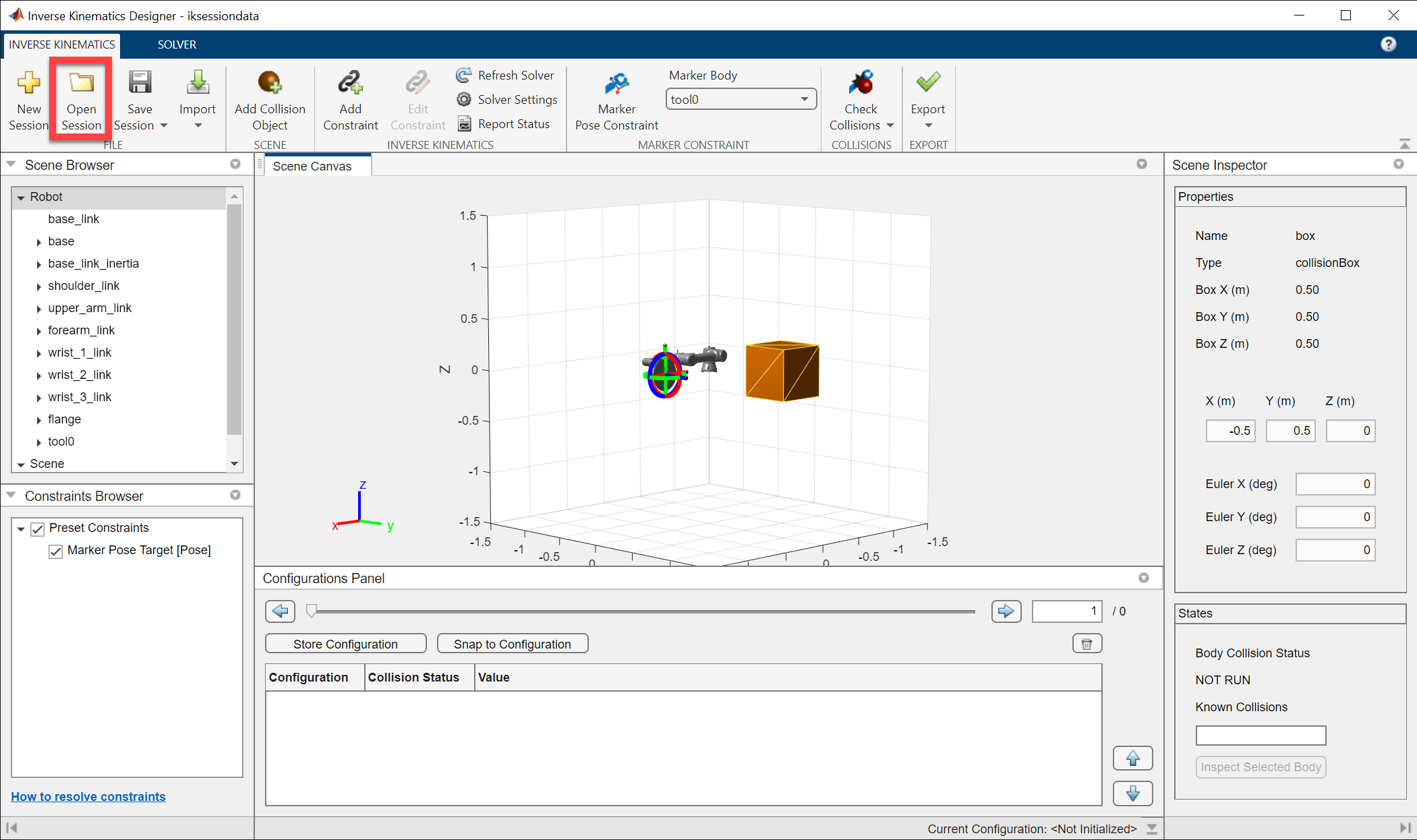Click the New Session icon
Screen dimensions: 1417x840
point(28,83)
